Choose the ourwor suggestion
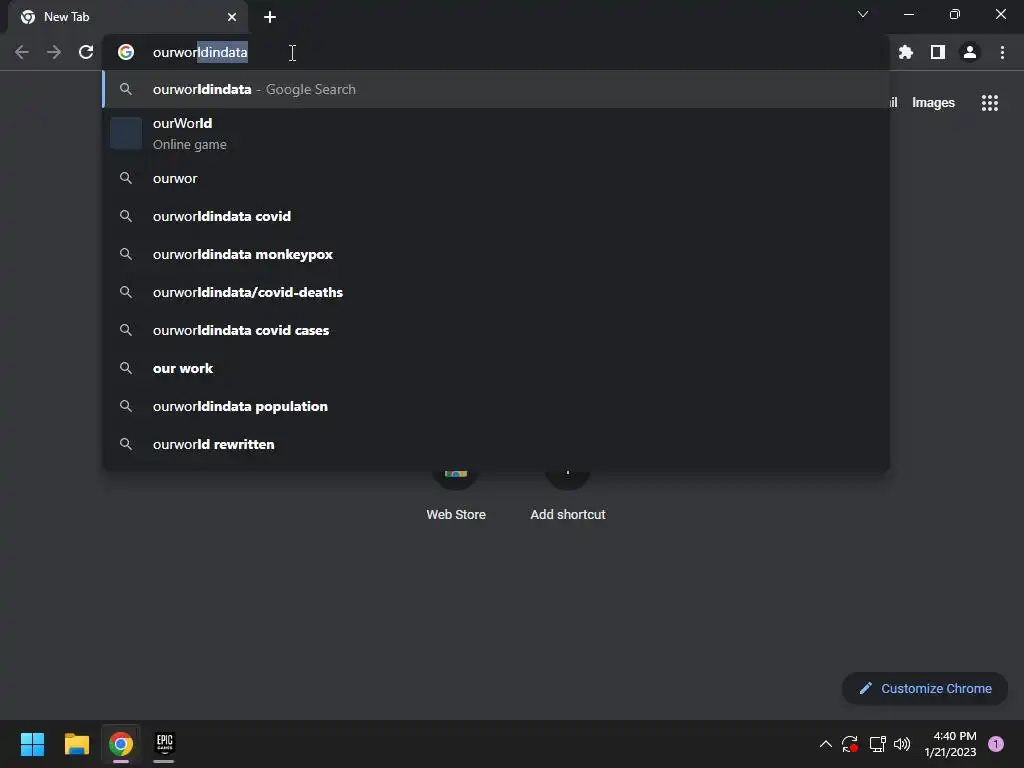The image size is (1024, 768). click(496, 178)
